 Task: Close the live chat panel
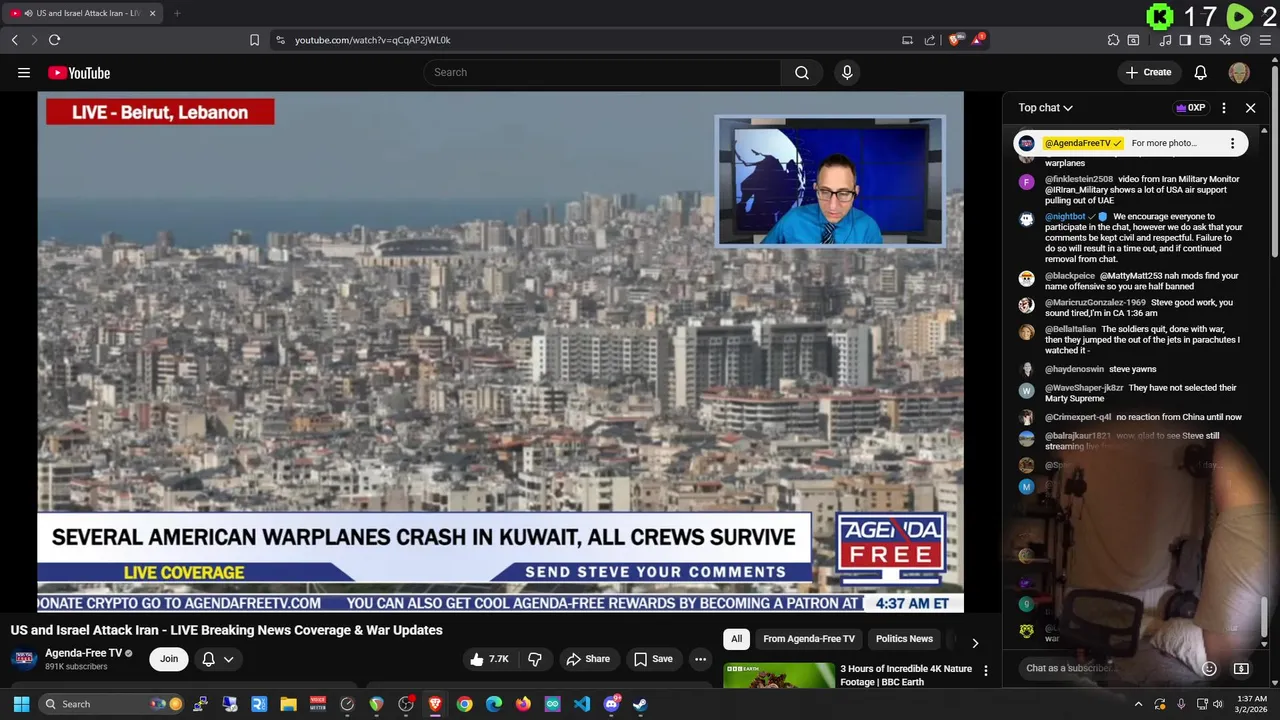(1250, 108)
